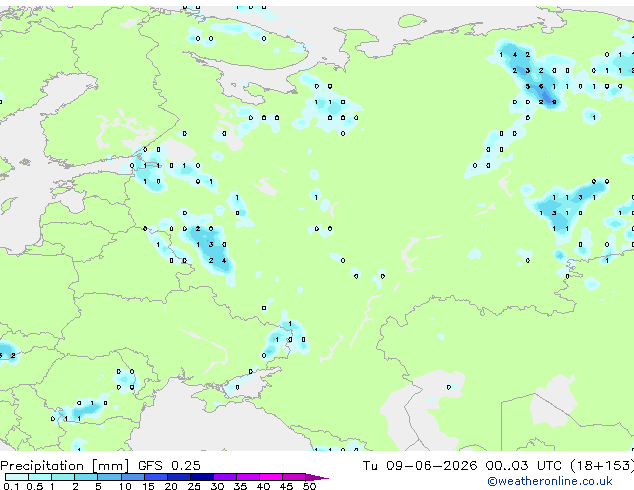Click the 'Tu 09-06-2026' date text

point(420,466)
